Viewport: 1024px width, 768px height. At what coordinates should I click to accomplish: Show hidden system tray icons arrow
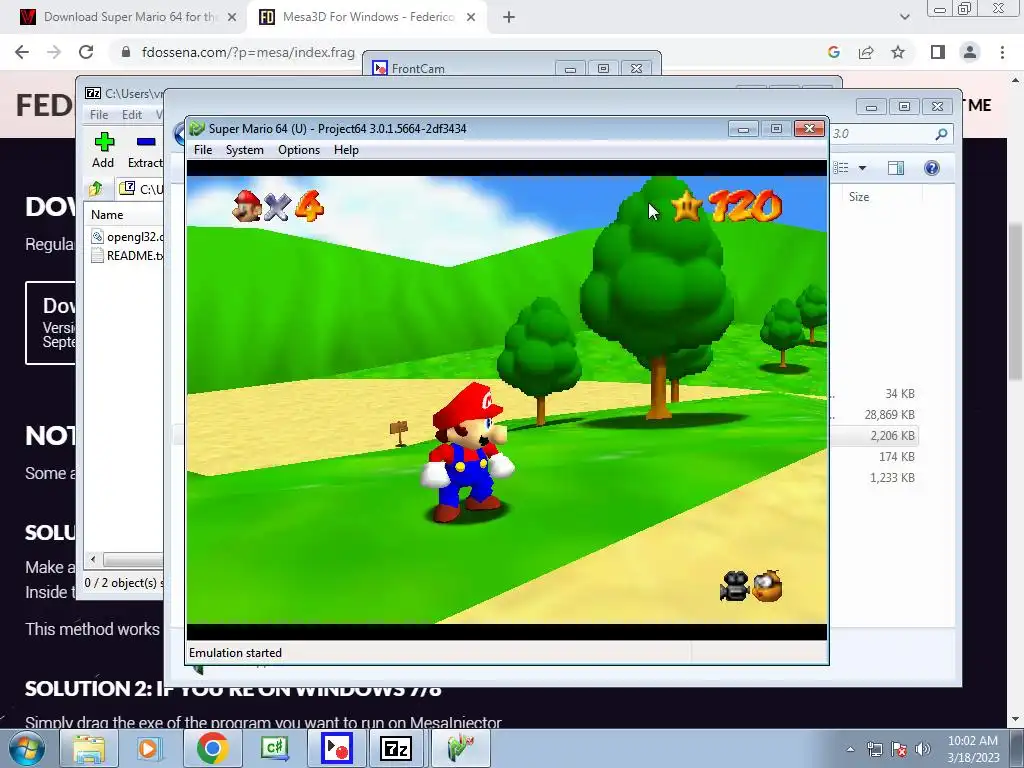tap(850, 749)
